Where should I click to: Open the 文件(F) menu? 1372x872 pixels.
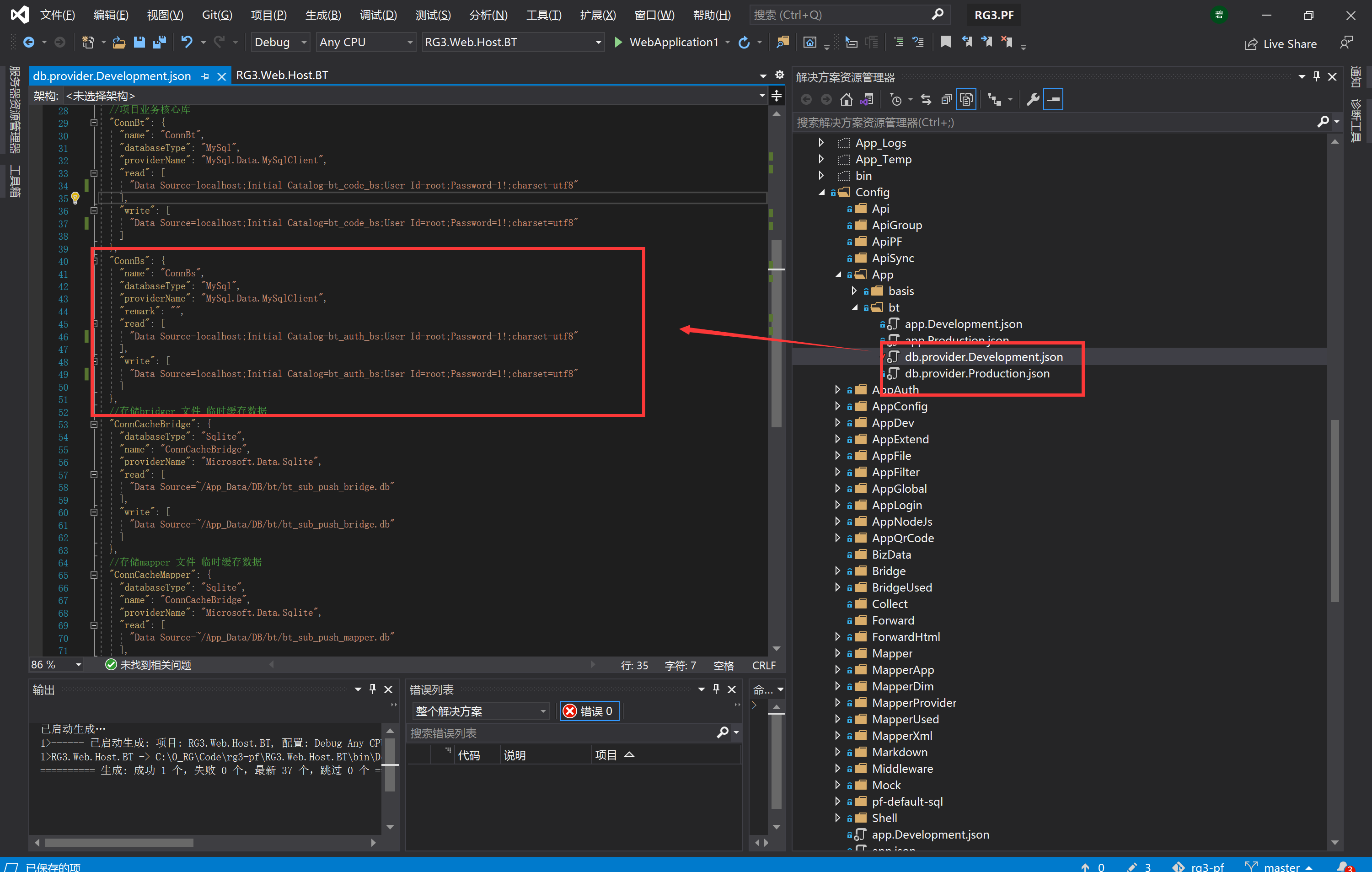(x=57, y=15)
